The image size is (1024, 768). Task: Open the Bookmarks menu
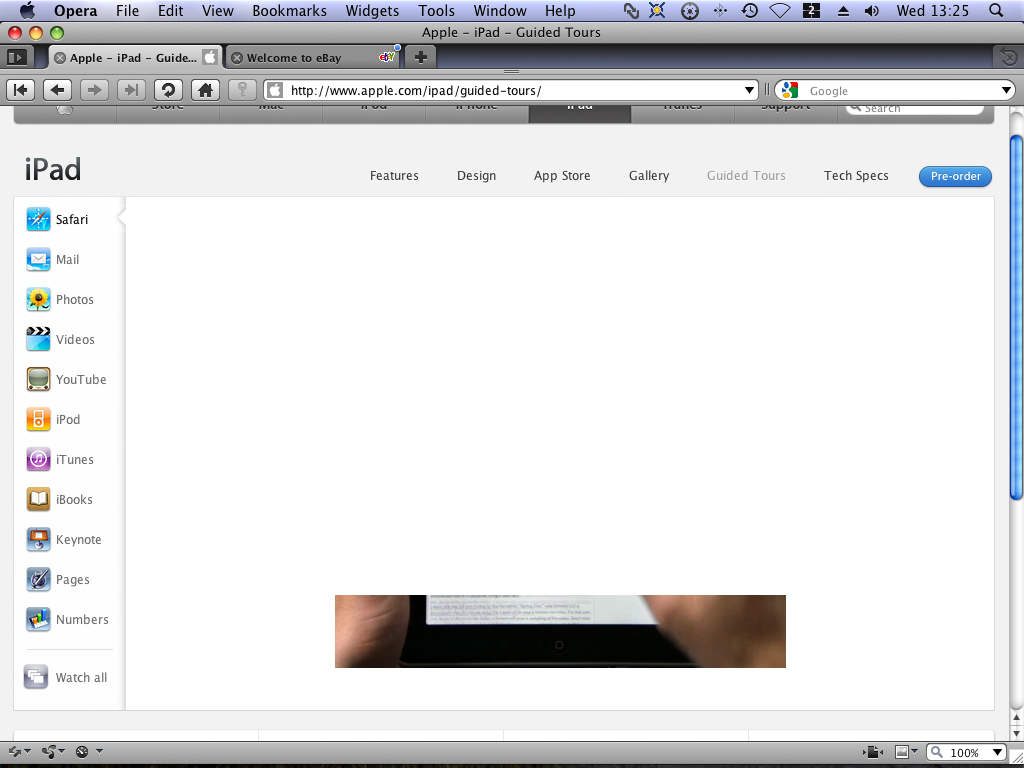pos(289,10)
